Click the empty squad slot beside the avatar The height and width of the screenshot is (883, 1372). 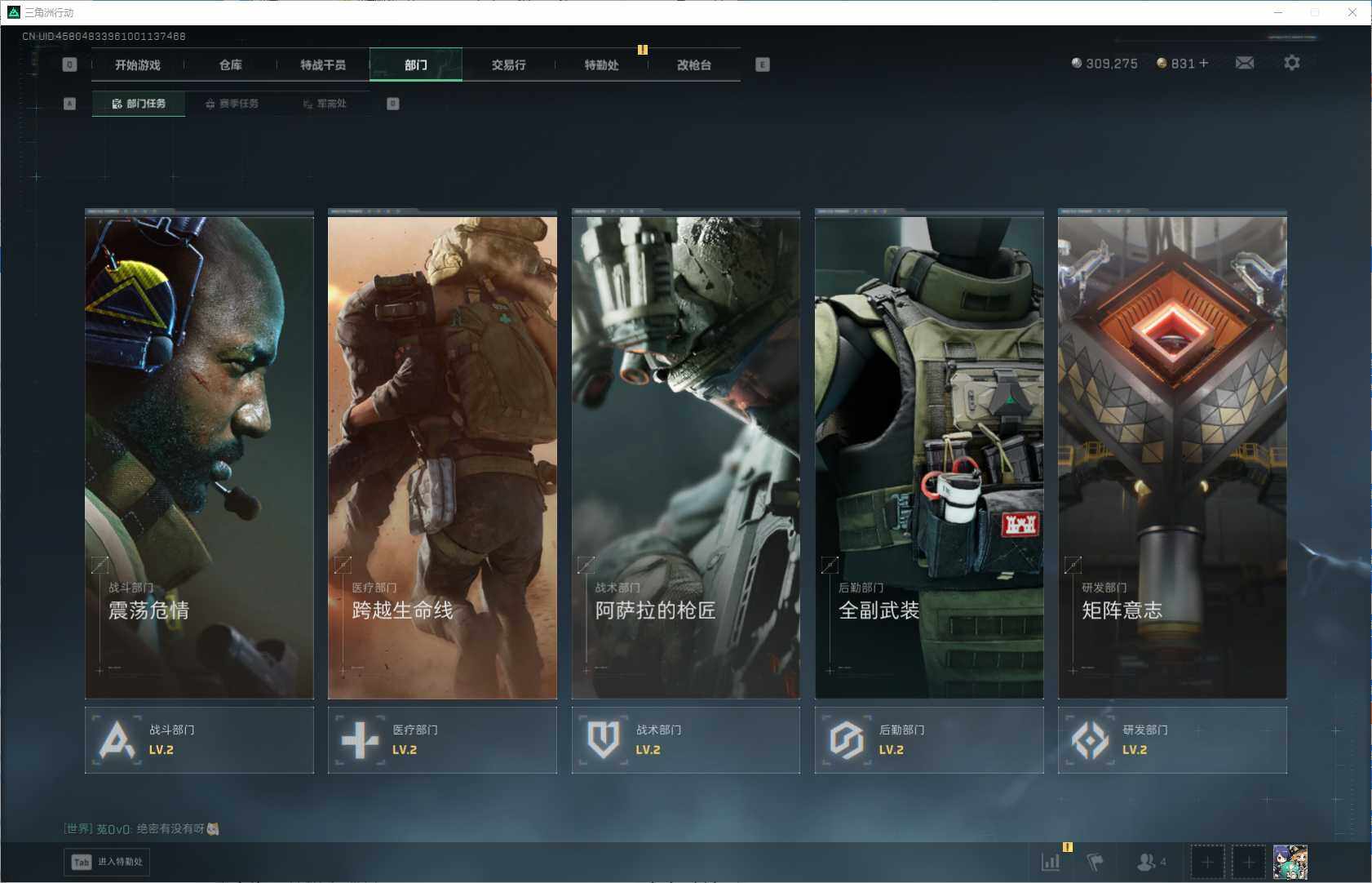[x=1249, y=862]
